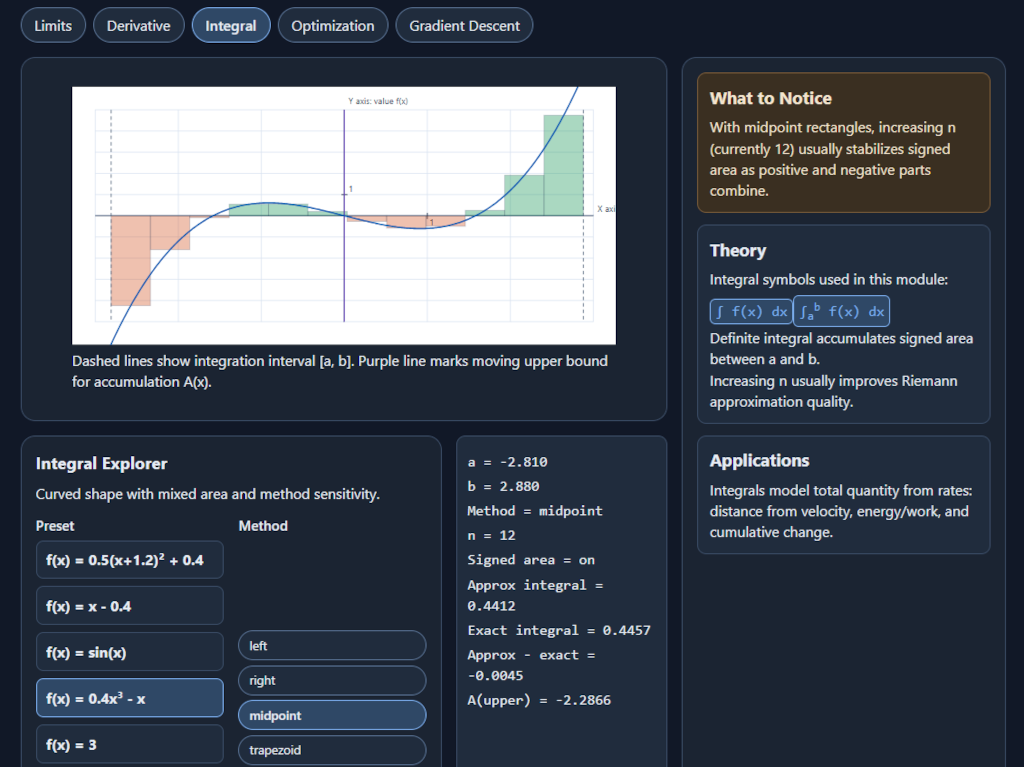Click the 'b = 2.880' readout
The width and height of the screenshot is (1024, 767).
pyautogui.click(x=504, y=486)
